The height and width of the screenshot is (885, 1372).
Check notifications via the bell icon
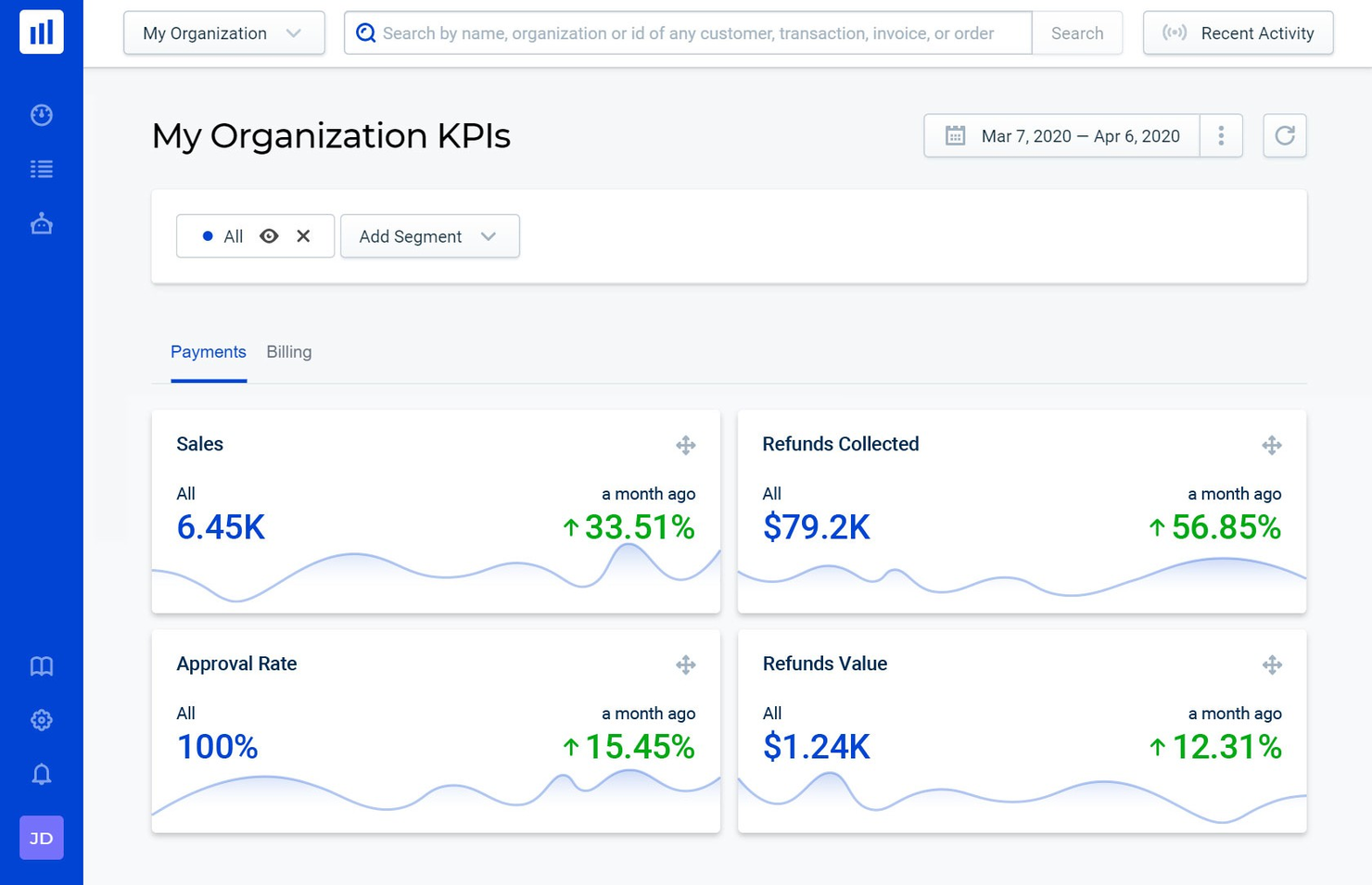point(41,774)
